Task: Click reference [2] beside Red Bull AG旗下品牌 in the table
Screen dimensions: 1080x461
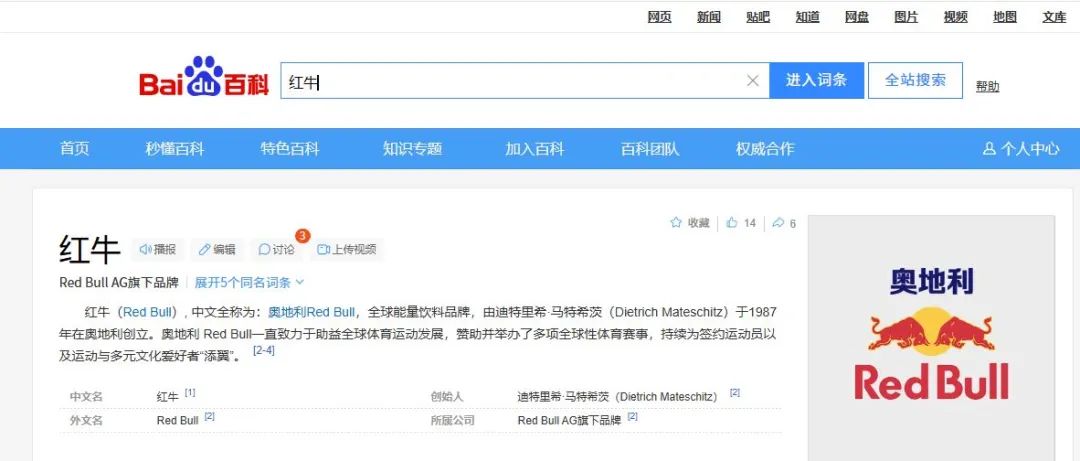Action: pyautogui.click(x=632, y=416)
